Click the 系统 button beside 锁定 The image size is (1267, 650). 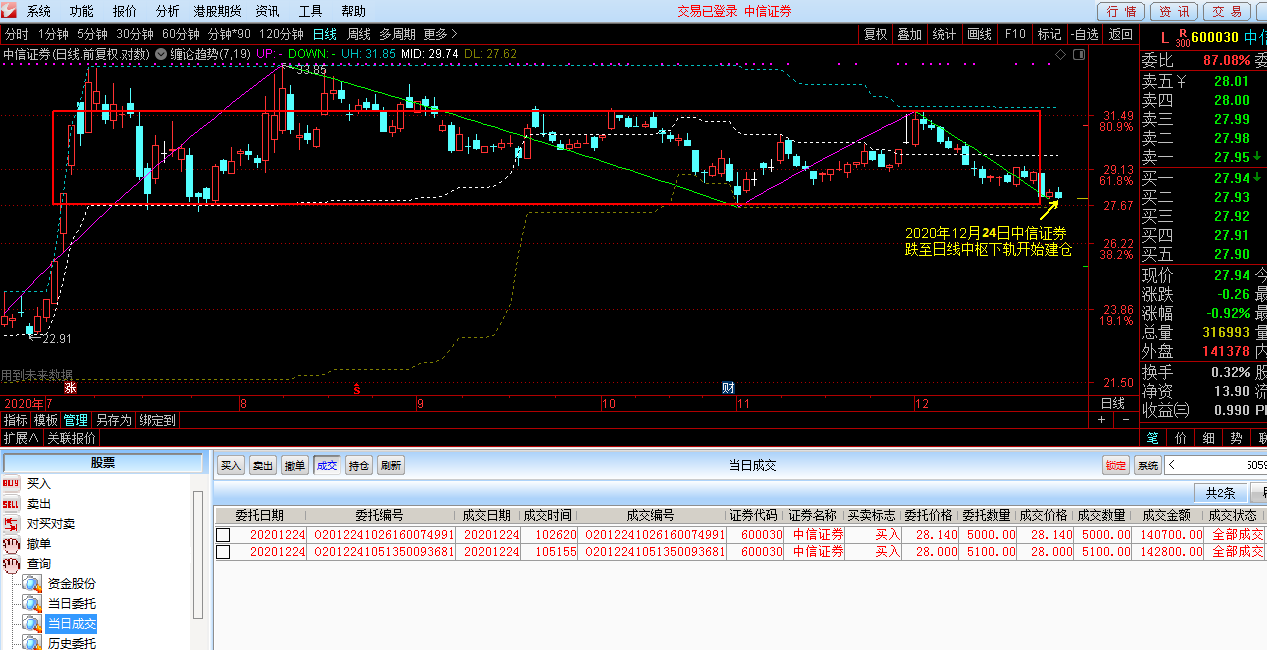tap(1148, 465)
